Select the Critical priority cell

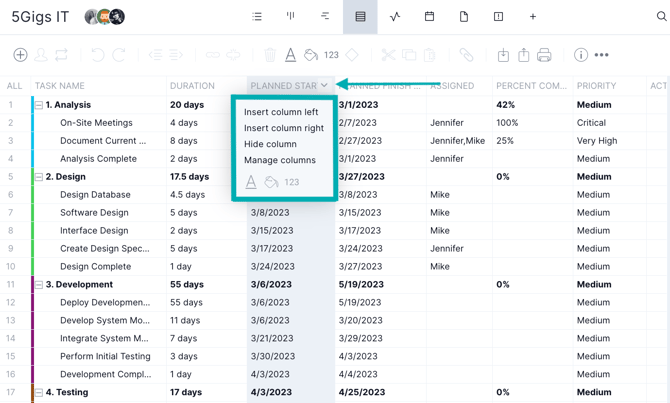(591, 123)
